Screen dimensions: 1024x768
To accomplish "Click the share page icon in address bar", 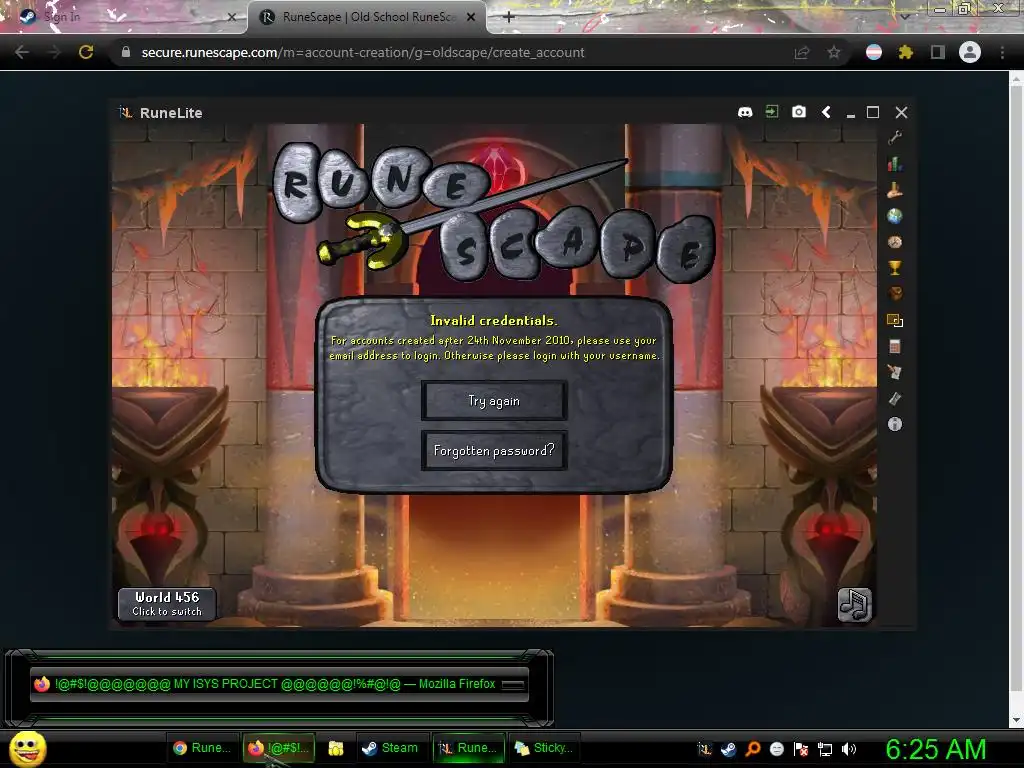I will (x=802, y=52).
